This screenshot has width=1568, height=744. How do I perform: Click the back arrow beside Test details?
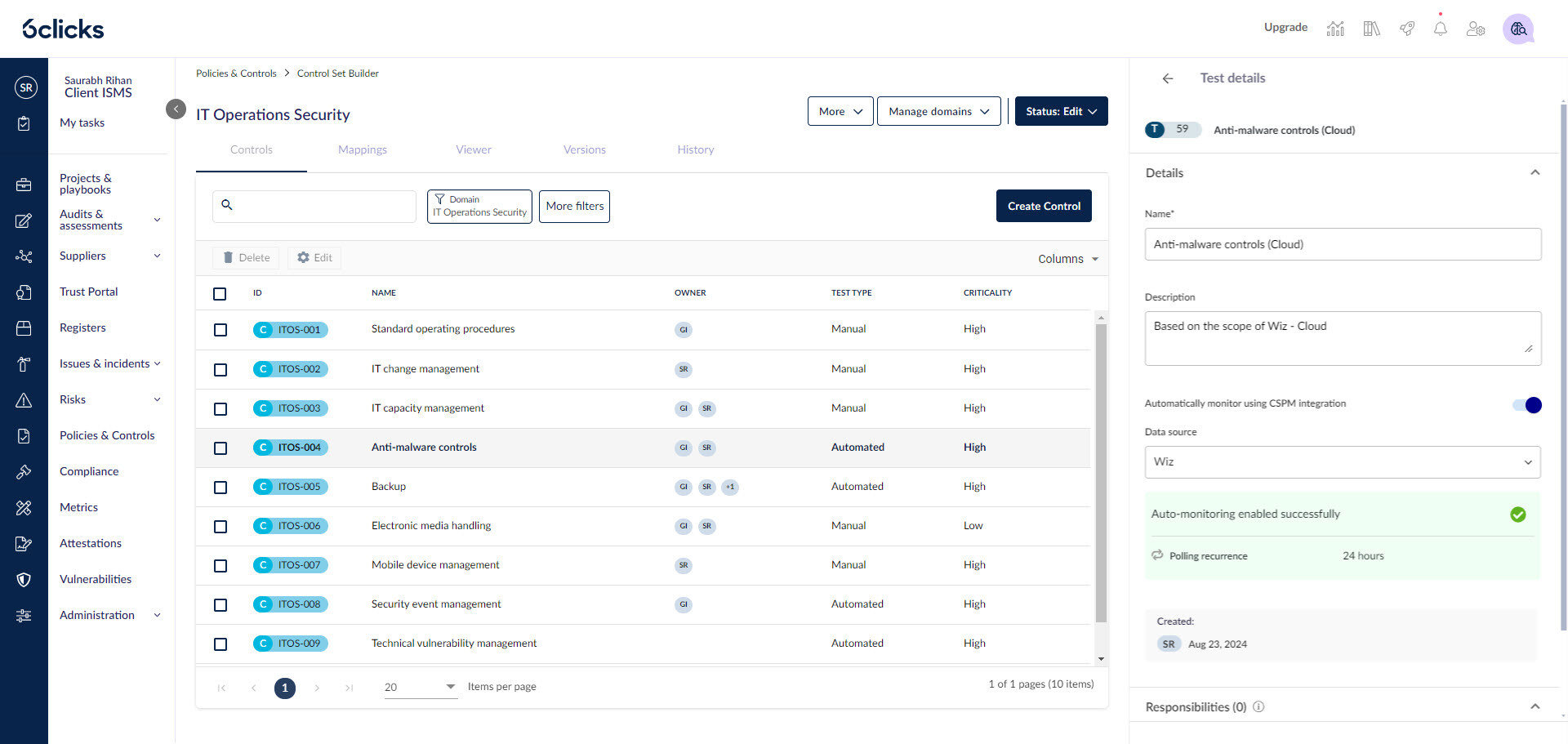coord(1168,78)
